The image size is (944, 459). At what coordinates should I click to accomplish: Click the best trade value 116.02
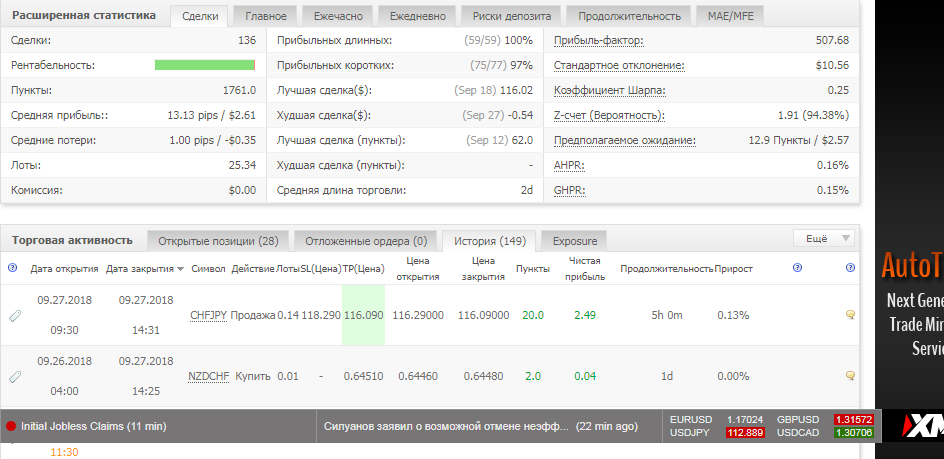pos(516,90)
